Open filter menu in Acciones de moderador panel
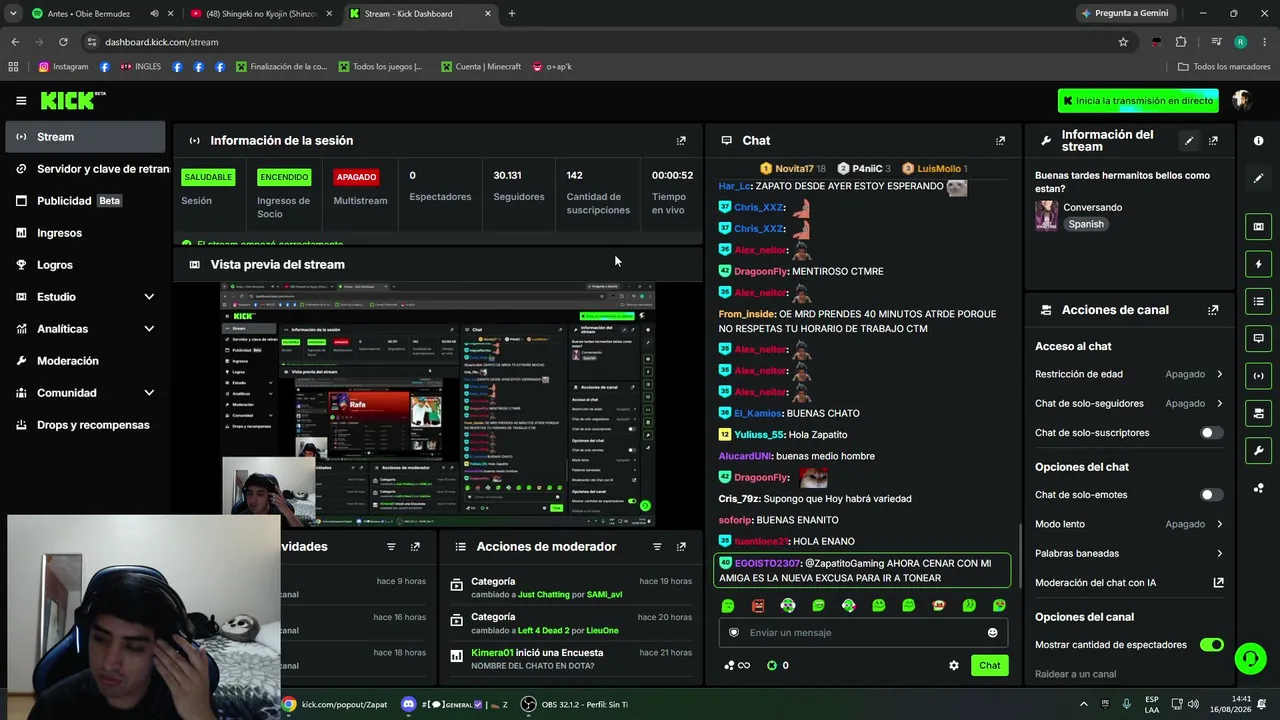1280x720 pixels. (657, 547)
